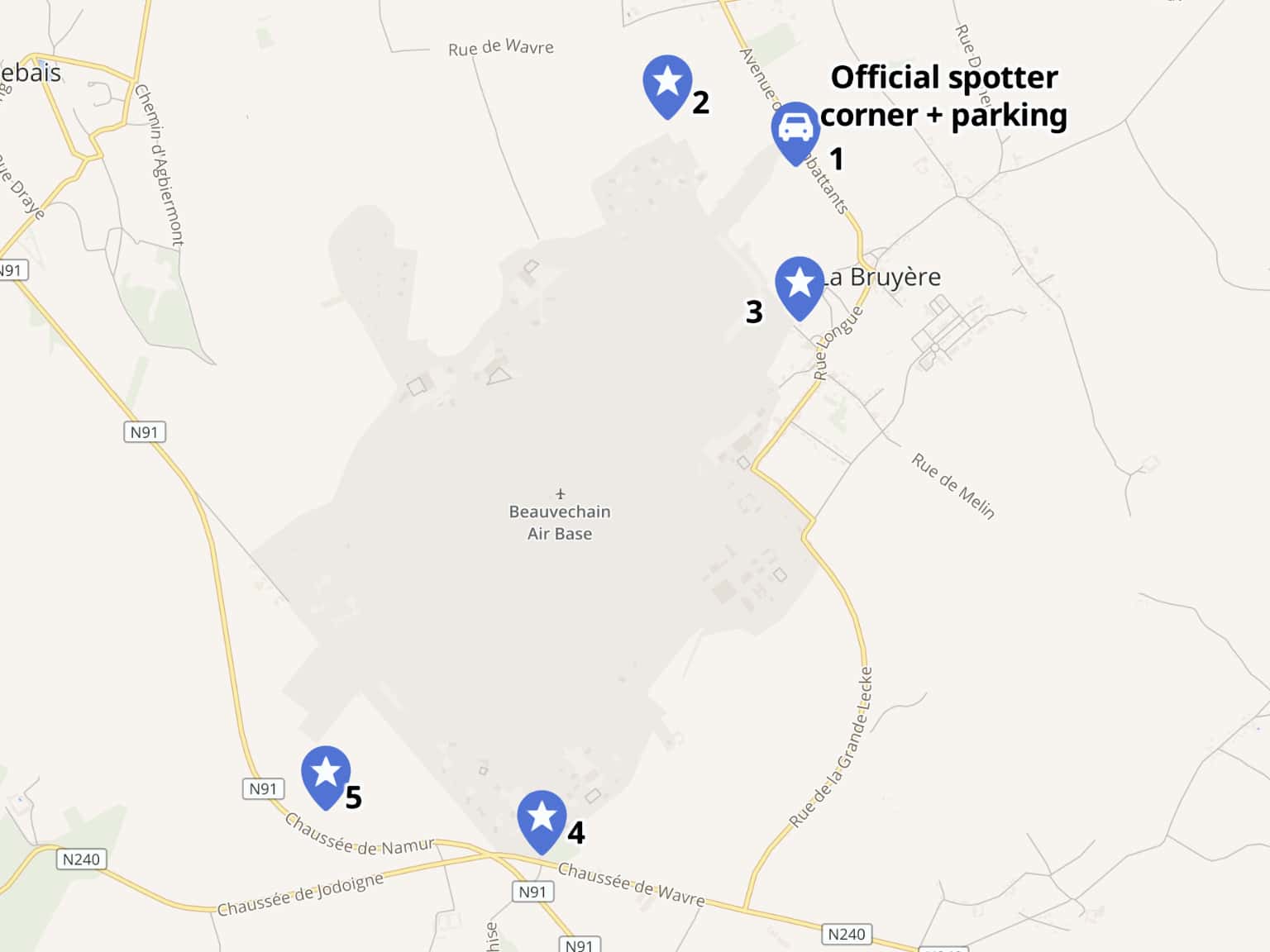
Task: Open star marker 3 near La Bruyère
Action: (800, 288)
